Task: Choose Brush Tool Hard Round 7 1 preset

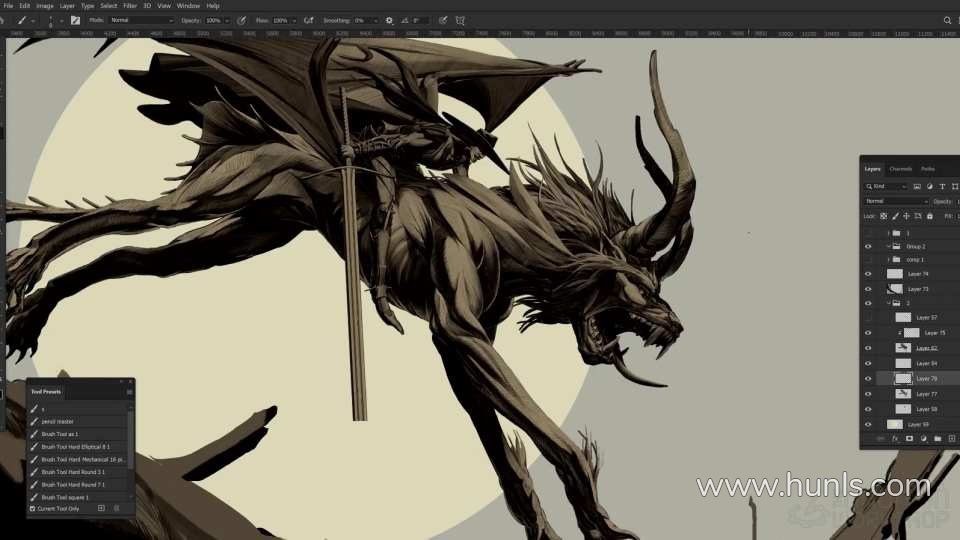Action: [x=75, y=484]
